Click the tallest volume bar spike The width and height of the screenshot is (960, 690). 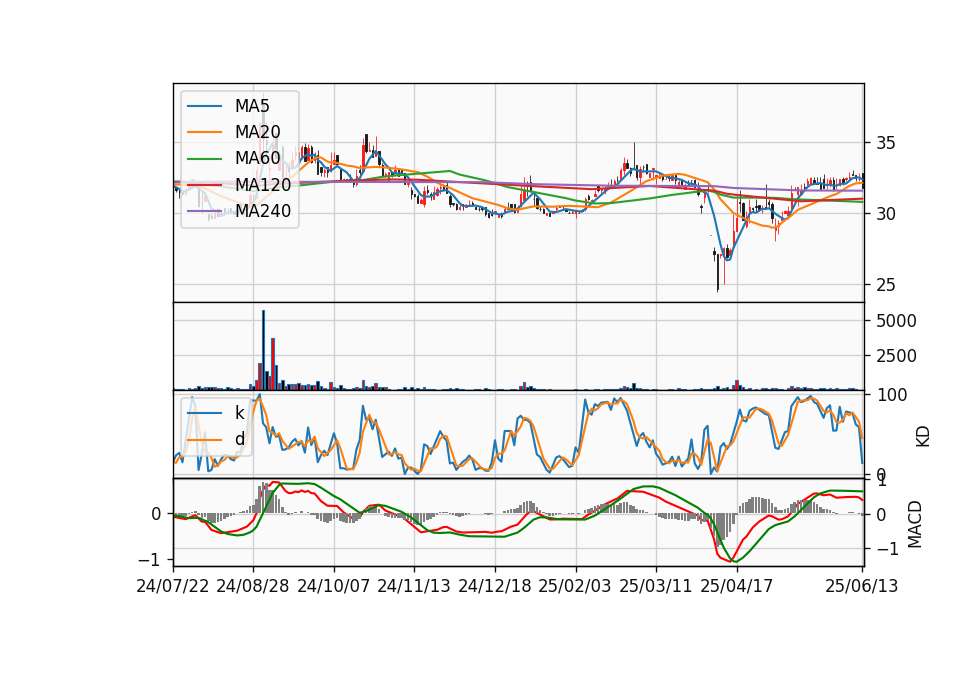263,350
